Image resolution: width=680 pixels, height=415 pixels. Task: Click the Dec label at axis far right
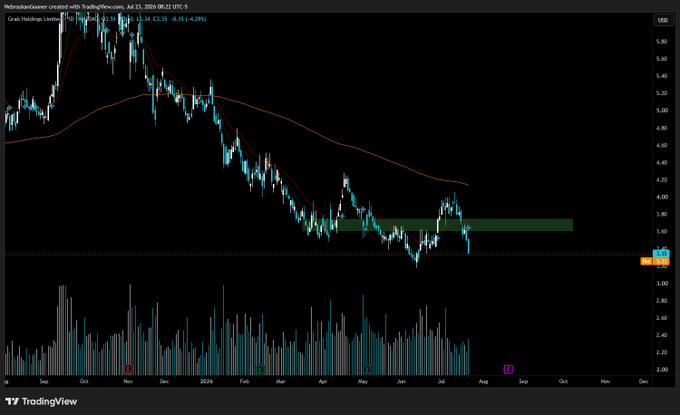click(644, 382)
